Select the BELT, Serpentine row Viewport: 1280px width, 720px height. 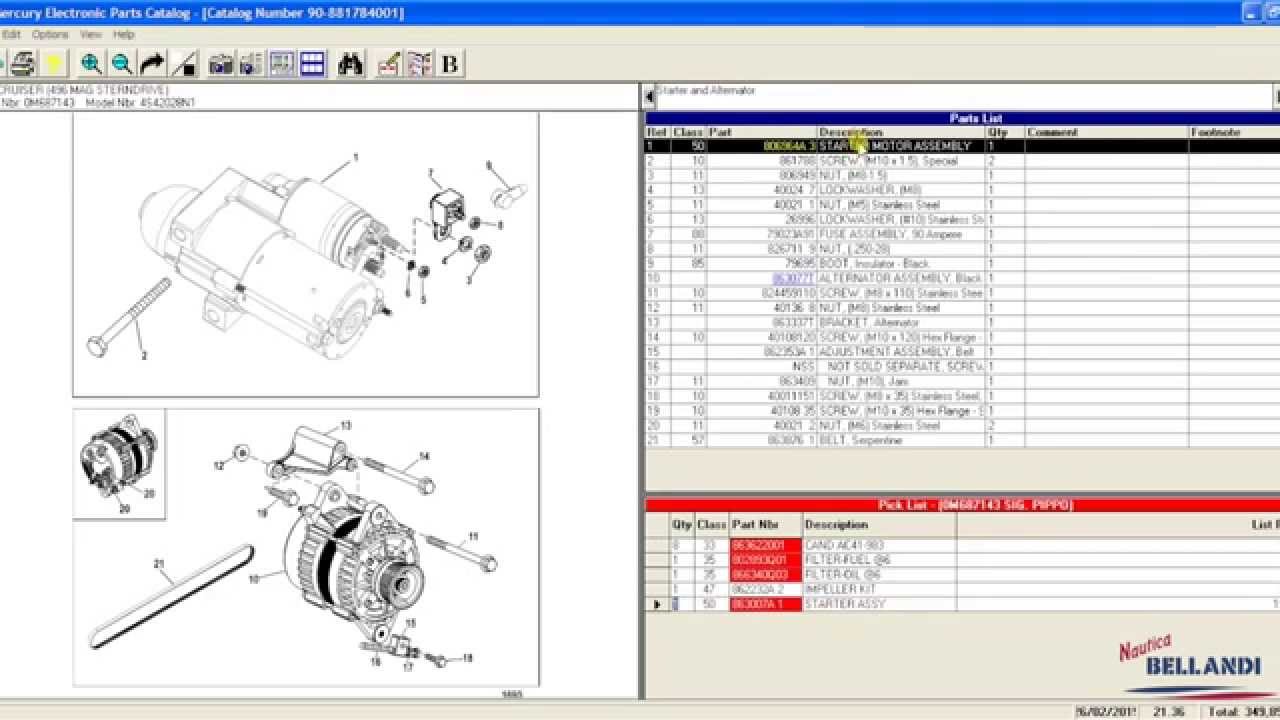click(962, 440)
